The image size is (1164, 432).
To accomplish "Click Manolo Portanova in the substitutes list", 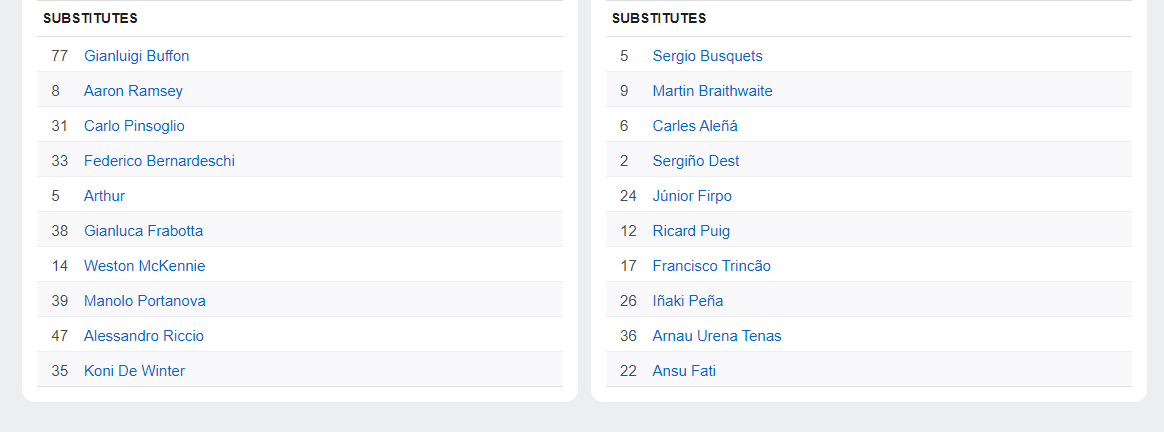I will [144, 301].
